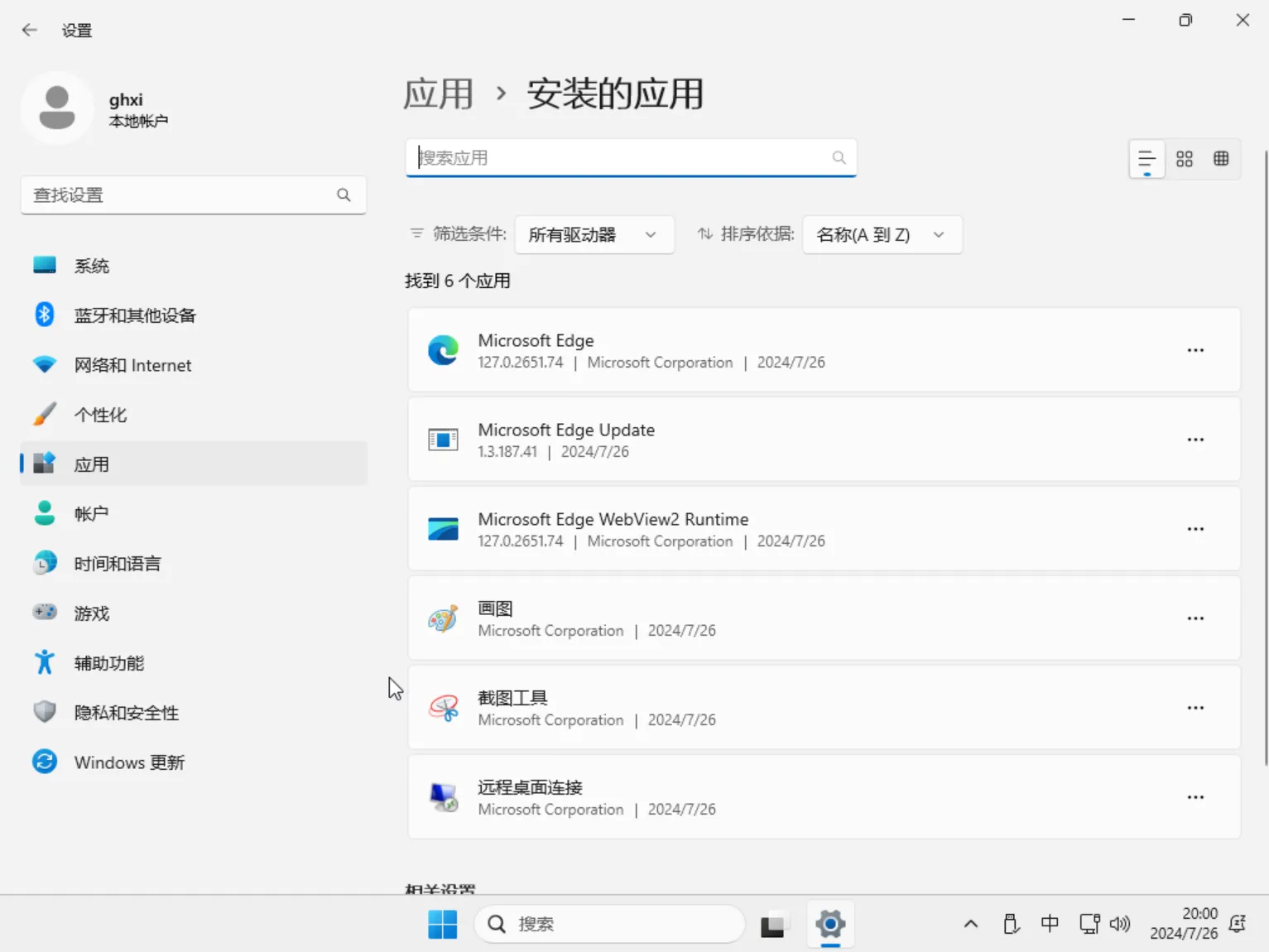1269x952 pixels.
Task: Open 系统 settings from sidebar
Action: [x=91, y=265]
